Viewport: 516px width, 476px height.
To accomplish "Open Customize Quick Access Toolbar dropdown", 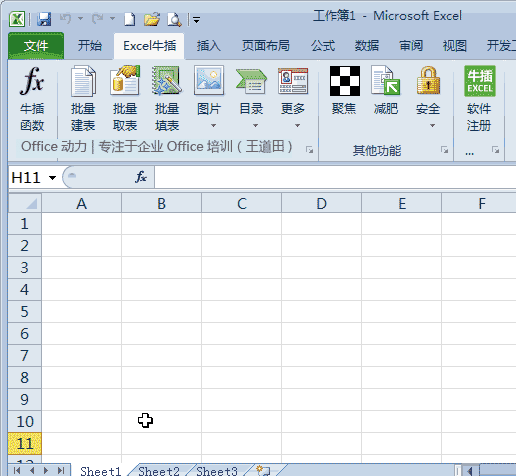I will (197, 20).
